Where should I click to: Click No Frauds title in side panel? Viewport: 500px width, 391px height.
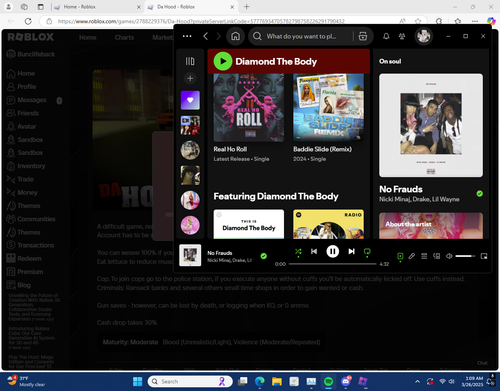[x=401, y=189]
